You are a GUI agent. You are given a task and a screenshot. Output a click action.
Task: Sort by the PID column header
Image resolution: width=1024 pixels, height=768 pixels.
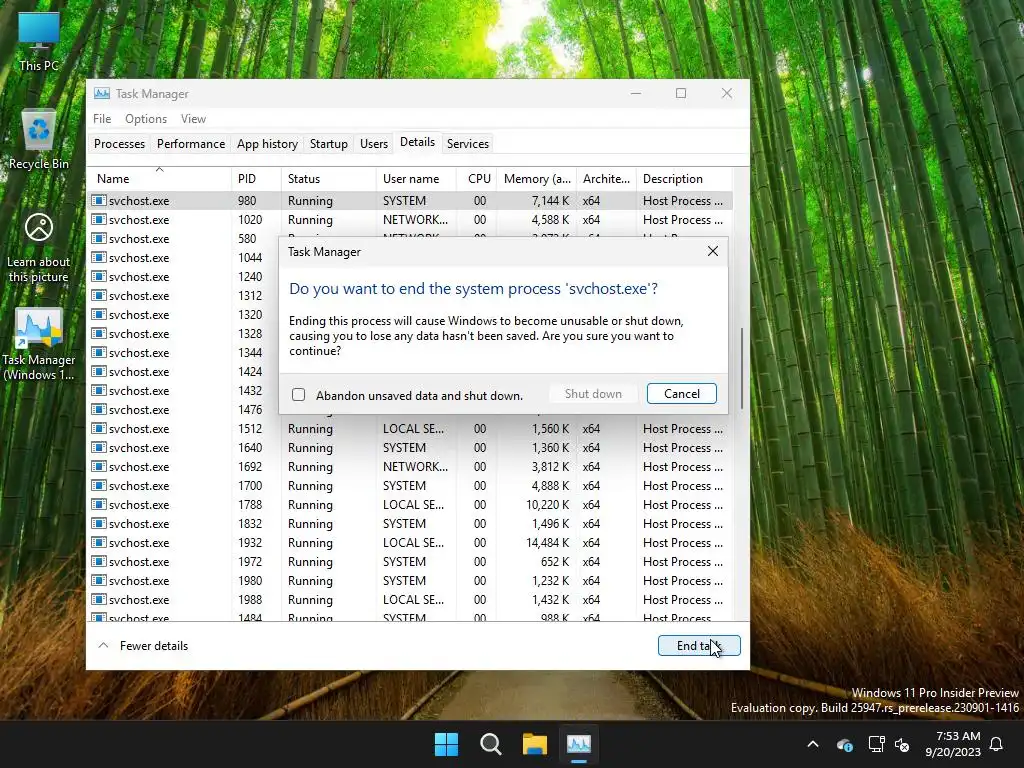coord(256,179)
